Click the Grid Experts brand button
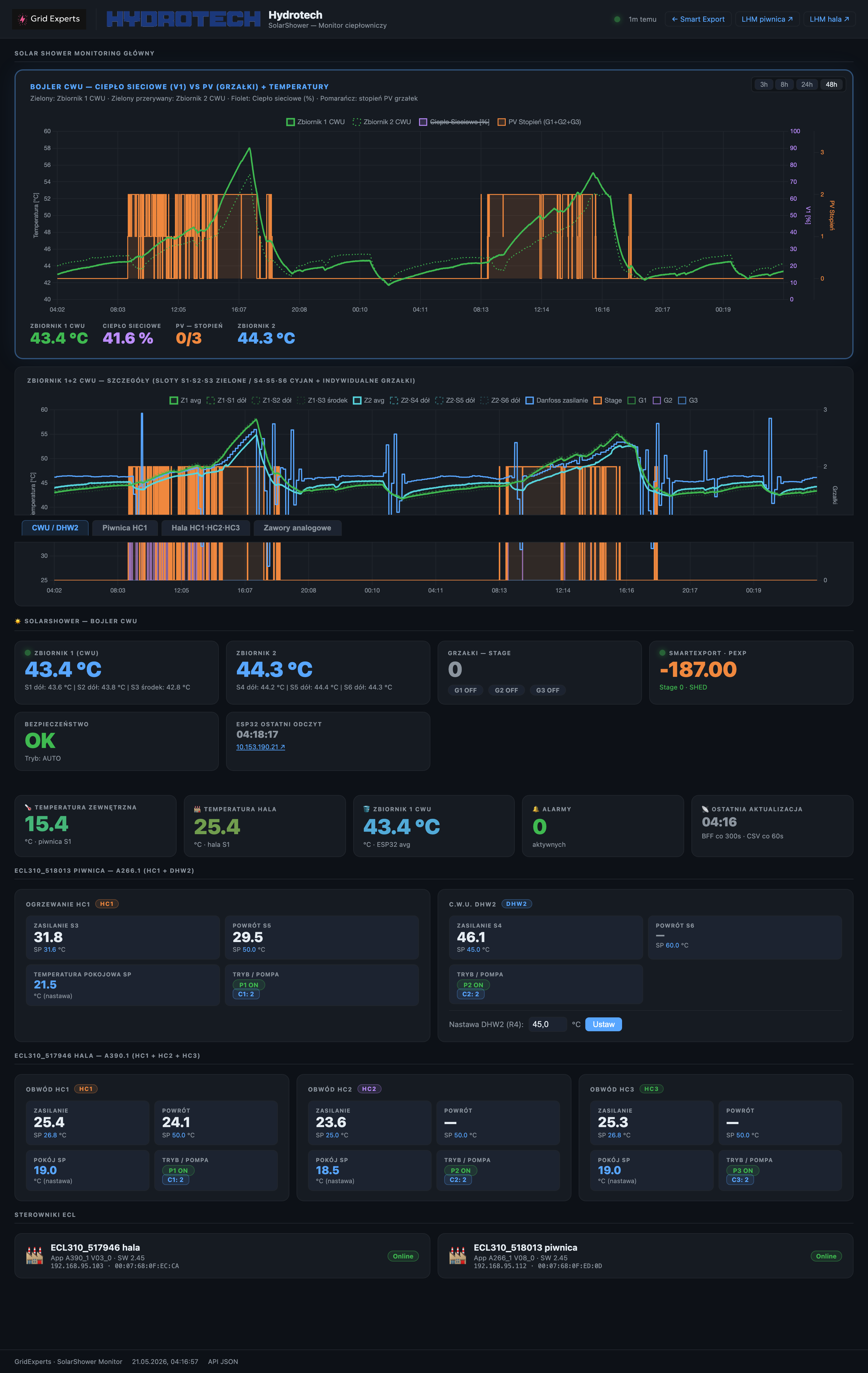 [49, 19]
